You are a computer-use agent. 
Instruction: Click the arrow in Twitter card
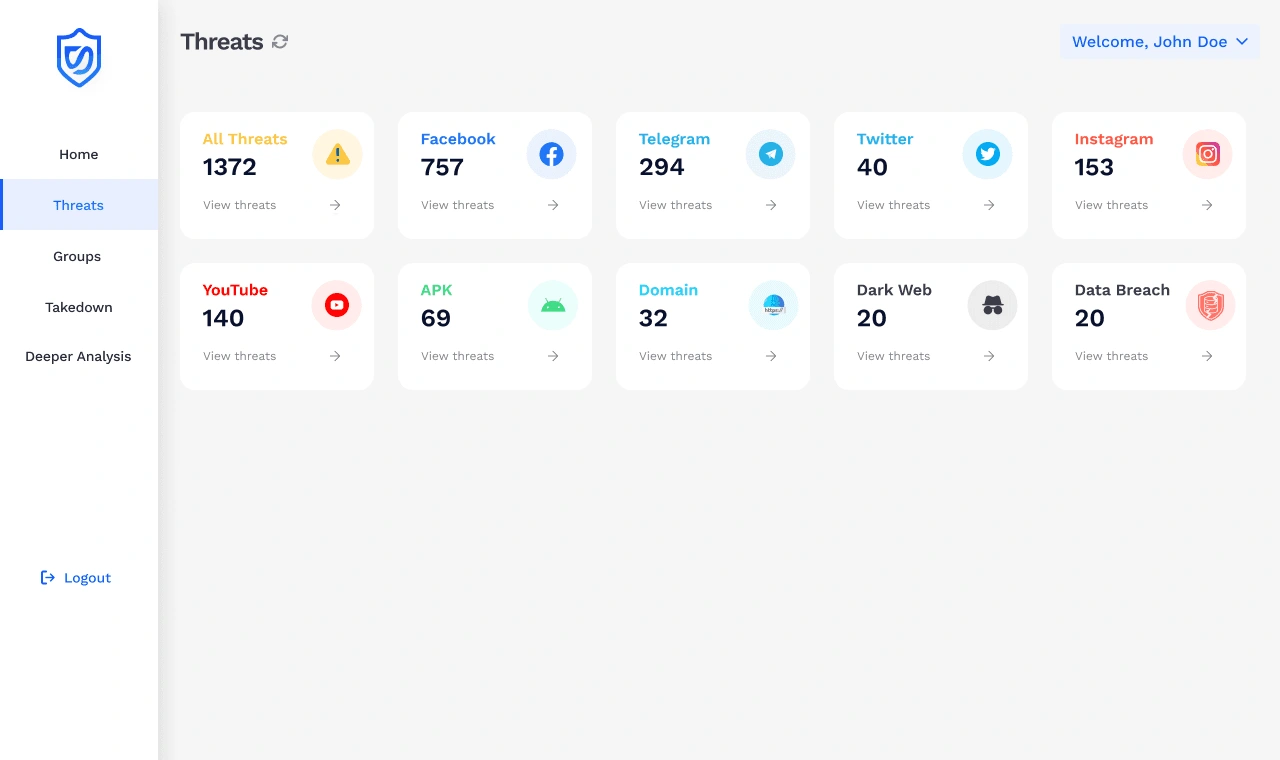click(x=989, y=205)
